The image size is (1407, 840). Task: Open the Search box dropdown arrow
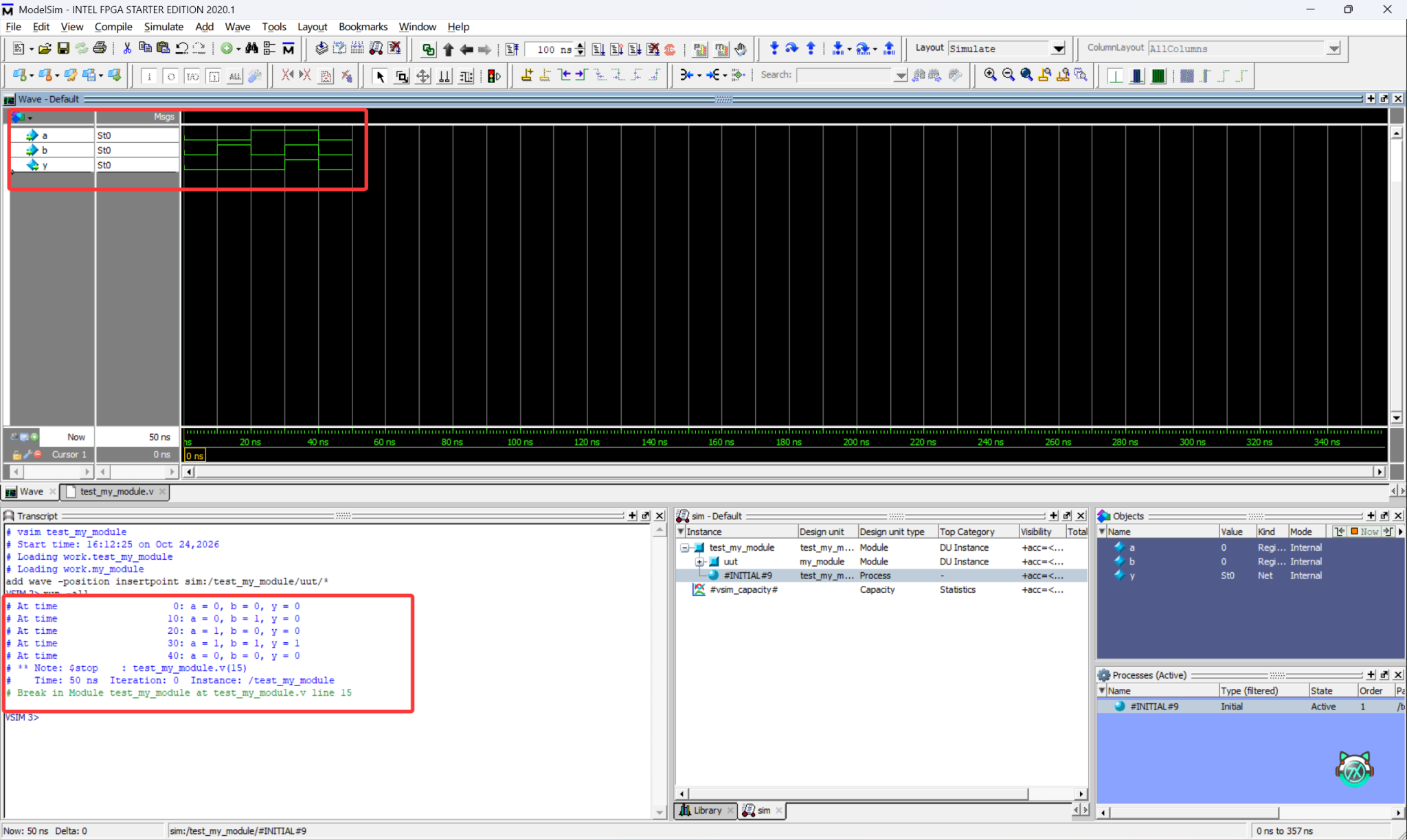[x=901, y=76]
